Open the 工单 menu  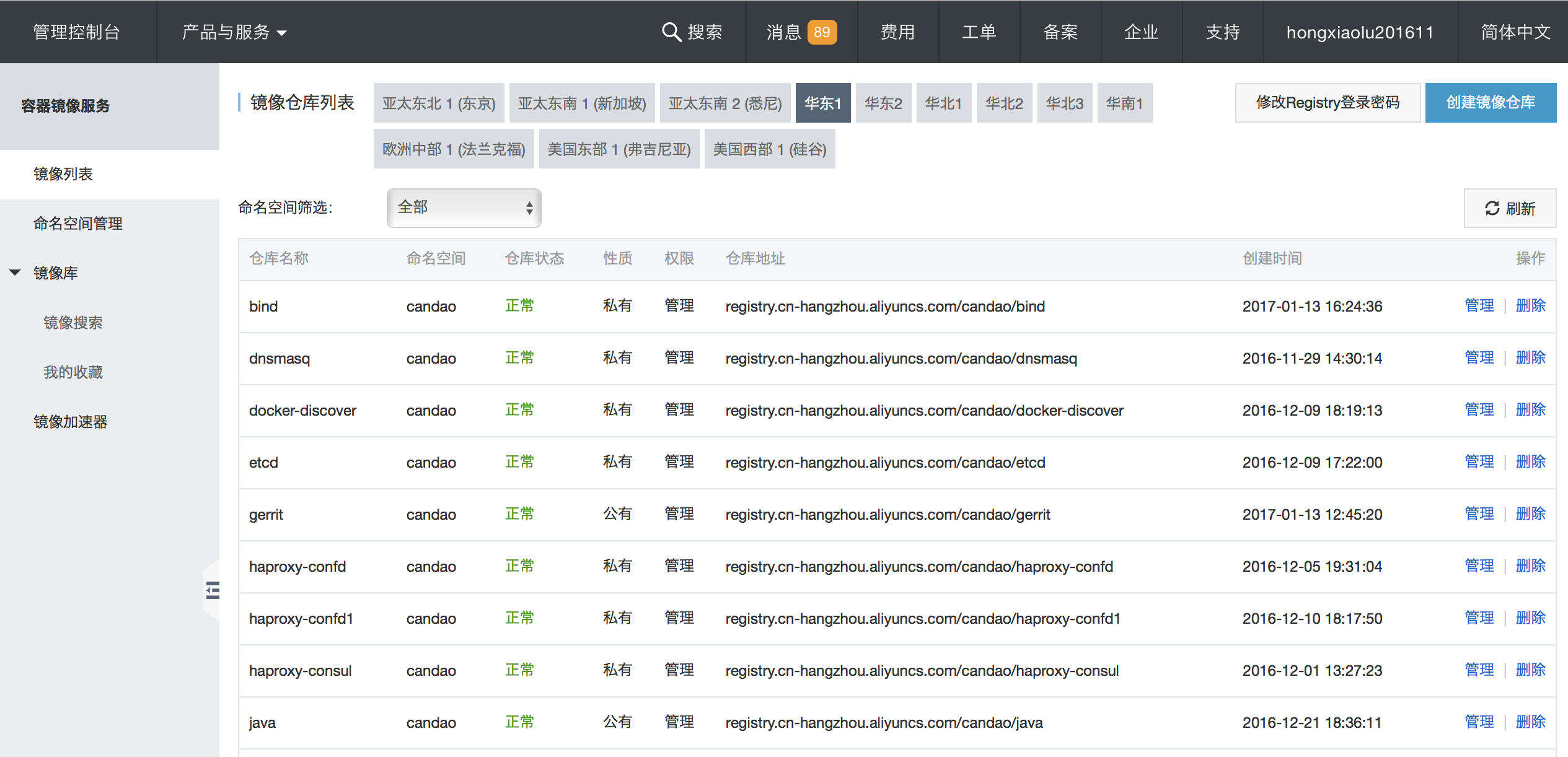(979, 32)
